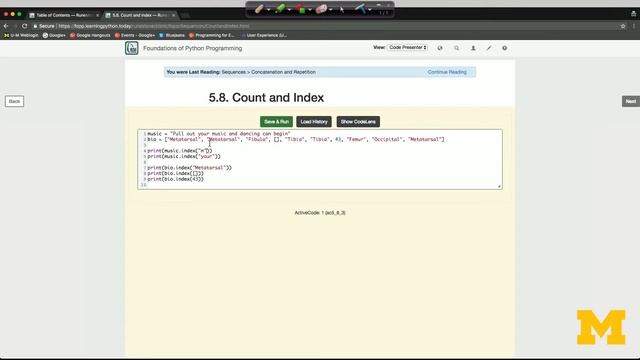Click the 5.8. Count and Index heading
640x360 pixels.
coord(266,98)
